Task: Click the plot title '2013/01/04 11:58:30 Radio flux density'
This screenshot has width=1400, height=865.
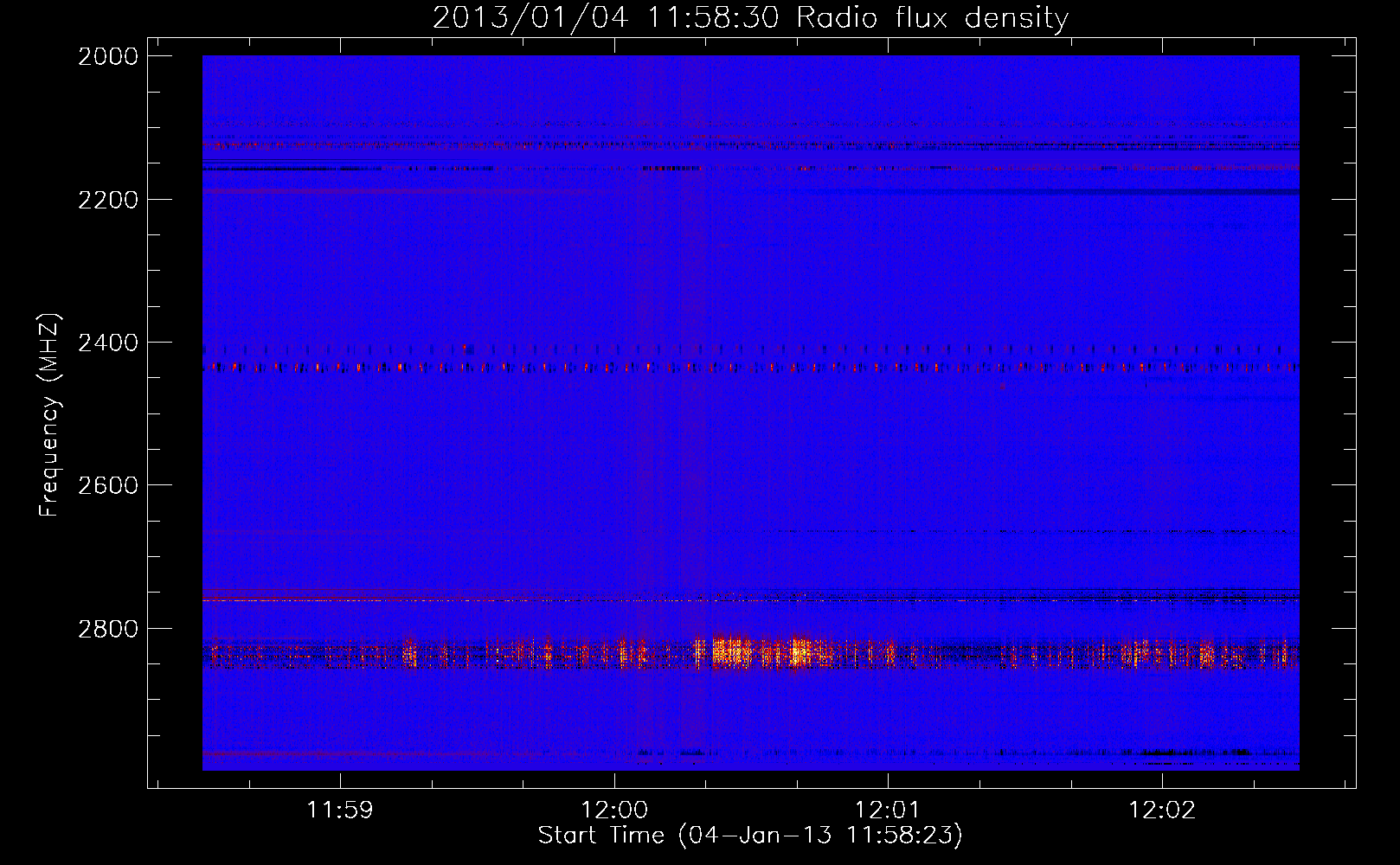Action: (750, 17)
